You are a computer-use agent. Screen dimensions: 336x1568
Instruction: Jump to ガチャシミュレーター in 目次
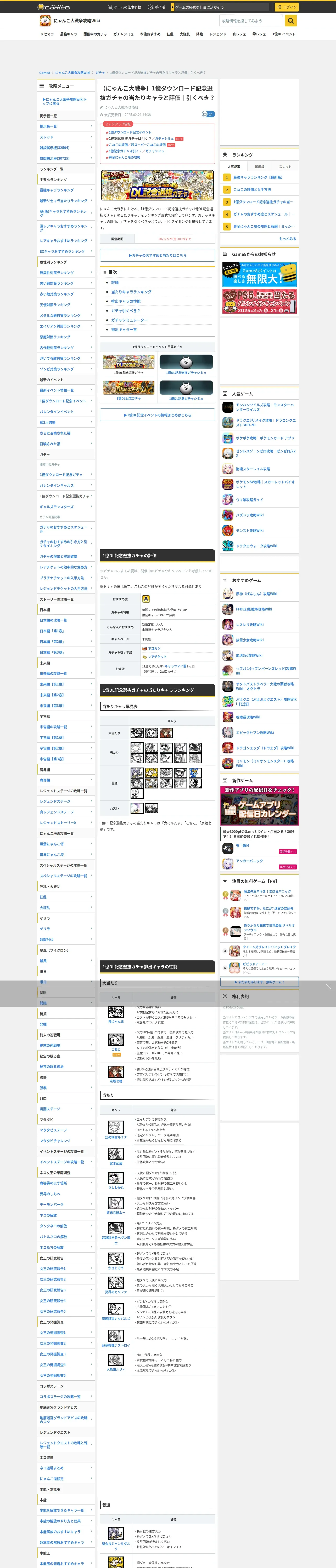tap(129, 320)
